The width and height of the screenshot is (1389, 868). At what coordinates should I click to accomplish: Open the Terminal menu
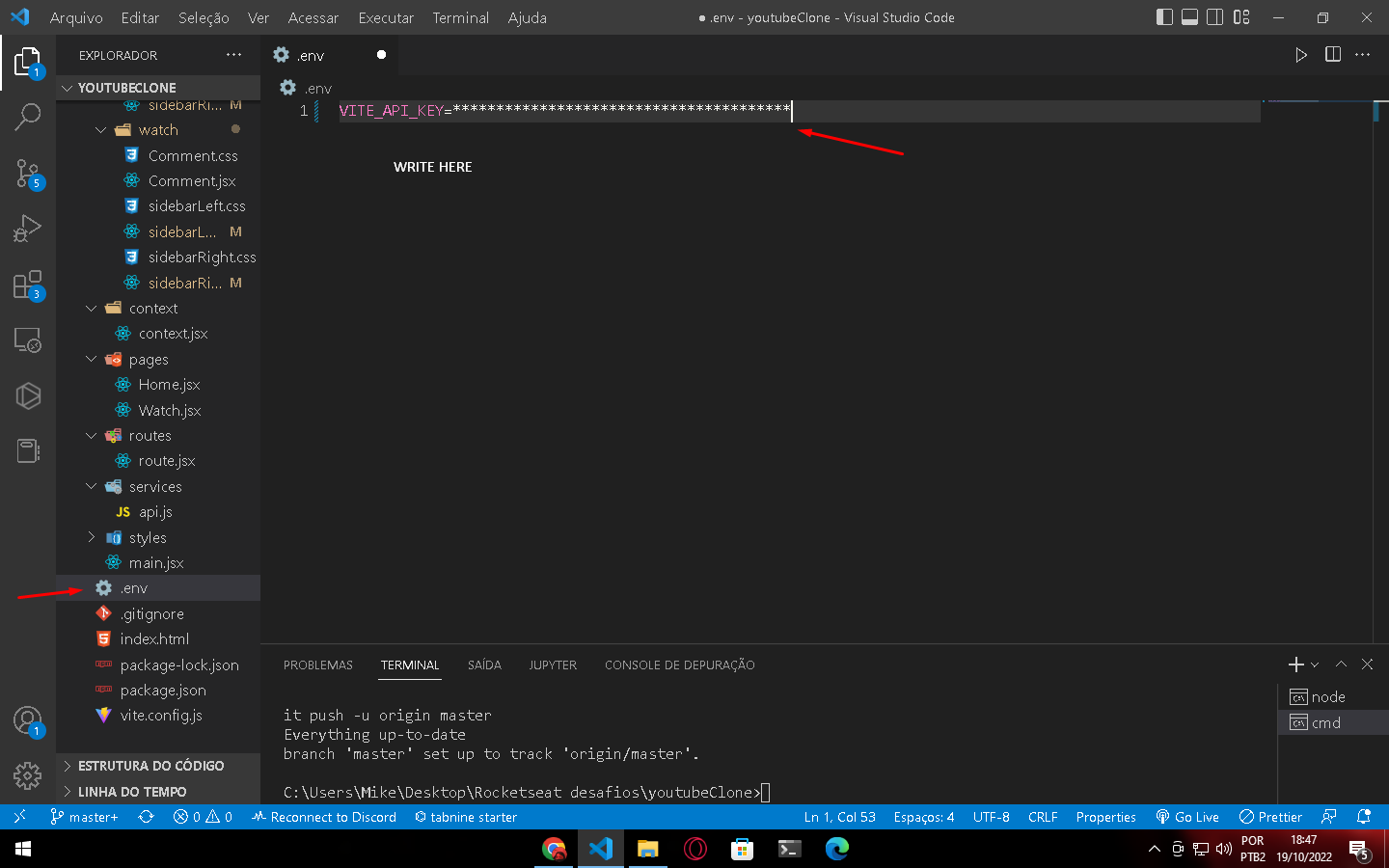point(460,17)
